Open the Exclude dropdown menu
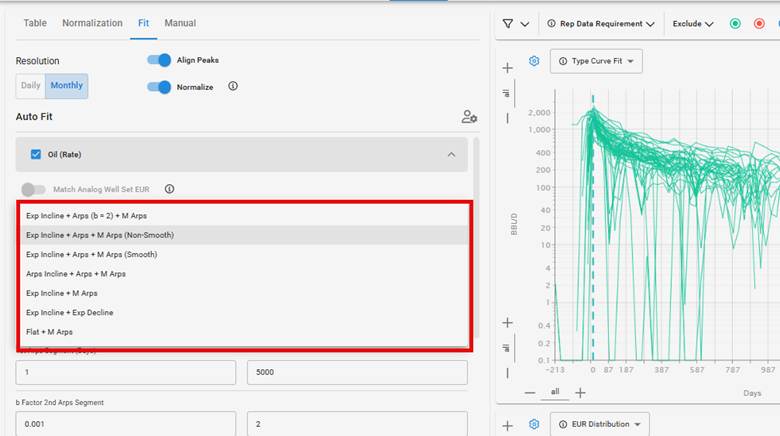This screenshot has height=436, width=780. point(693,24)
